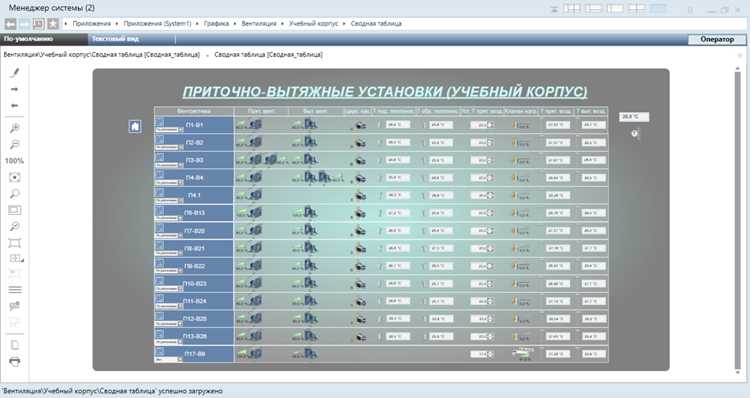Zoom out with the minus magnifier
Screen dimensions: 750x398
click(x=15, y=144)
